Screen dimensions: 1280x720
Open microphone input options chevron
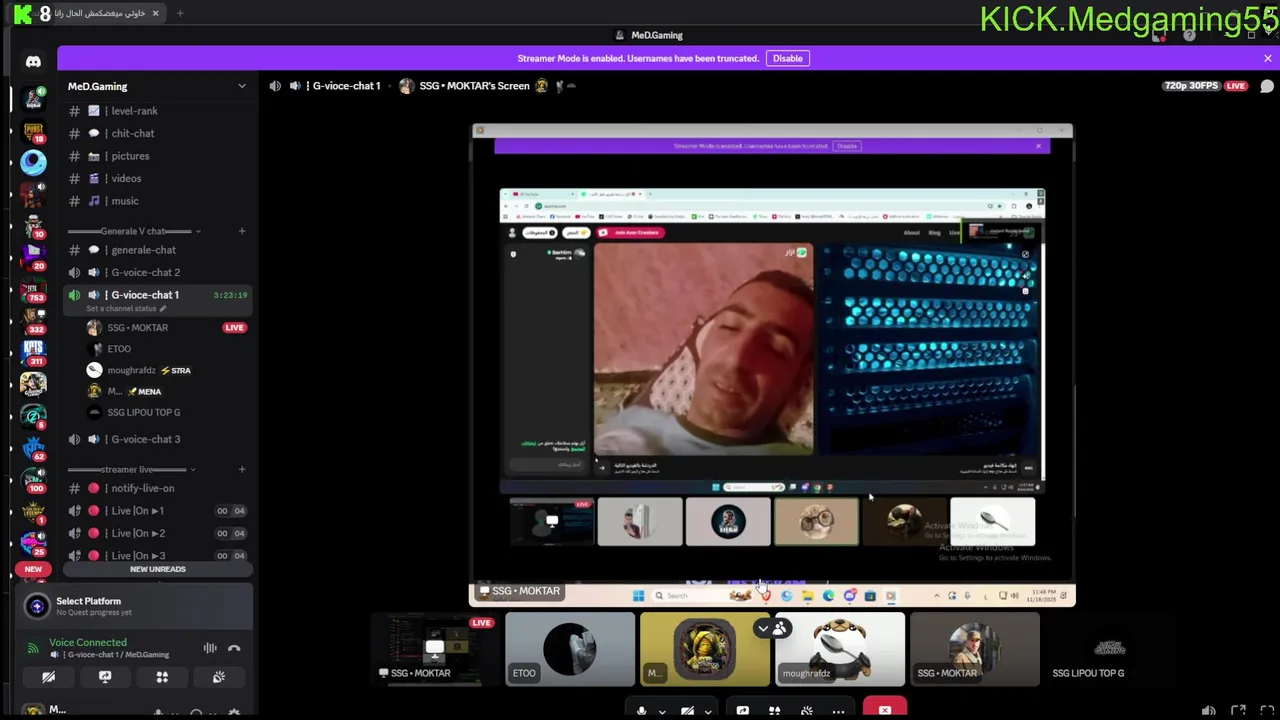662,712
